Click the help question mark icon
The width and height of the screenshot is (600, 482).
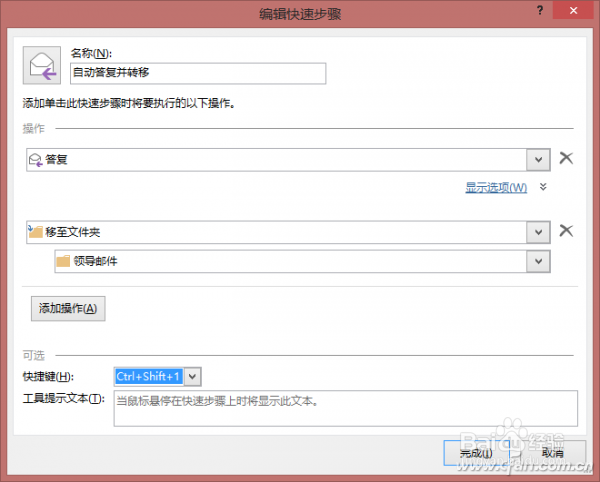click(540, 10)
